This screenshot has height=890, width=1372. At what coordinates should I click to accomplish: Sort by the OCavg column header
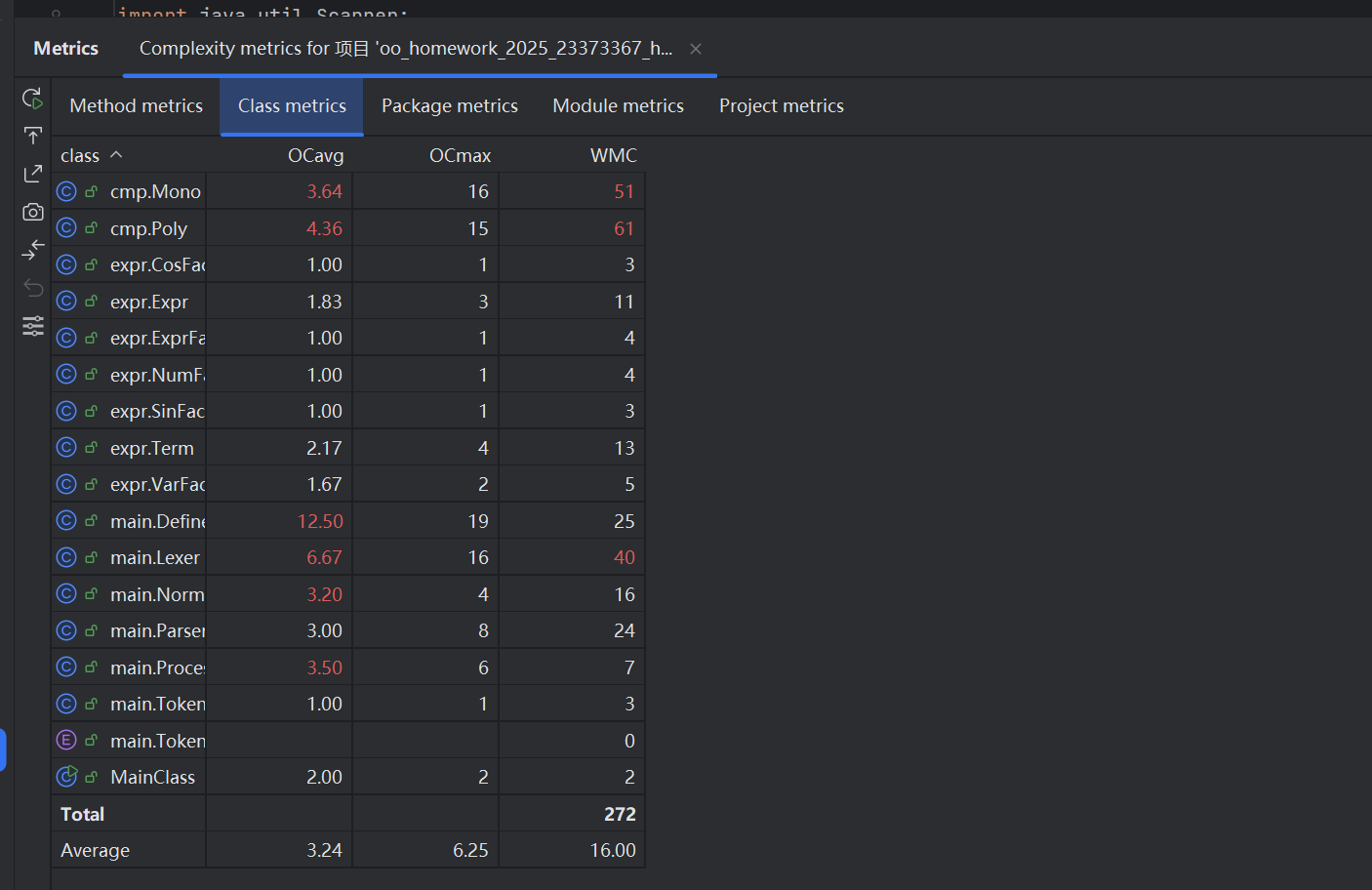[x=315, y=156]
